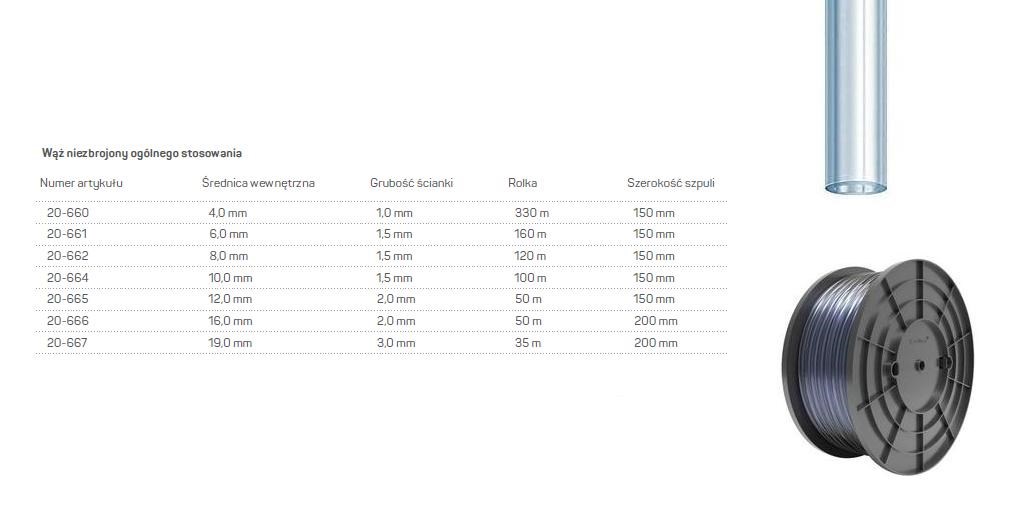Select article number 20-667
This screenshot has height=515, width=1028.
[x=67, y=343]
